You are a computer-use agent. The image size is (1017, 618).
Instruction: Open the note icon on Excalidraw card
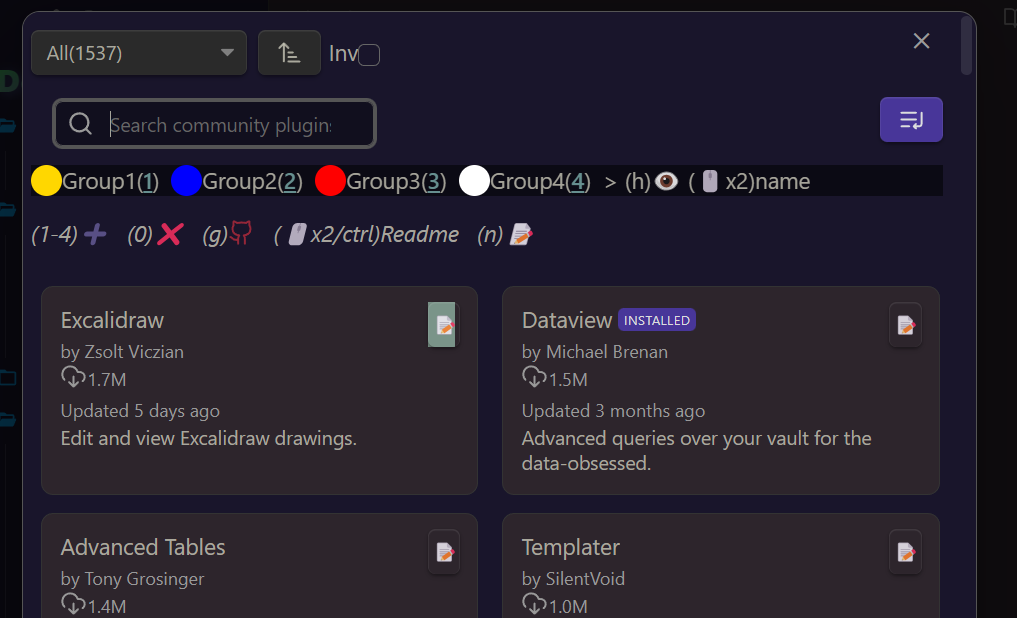click(x=444, y=325)
